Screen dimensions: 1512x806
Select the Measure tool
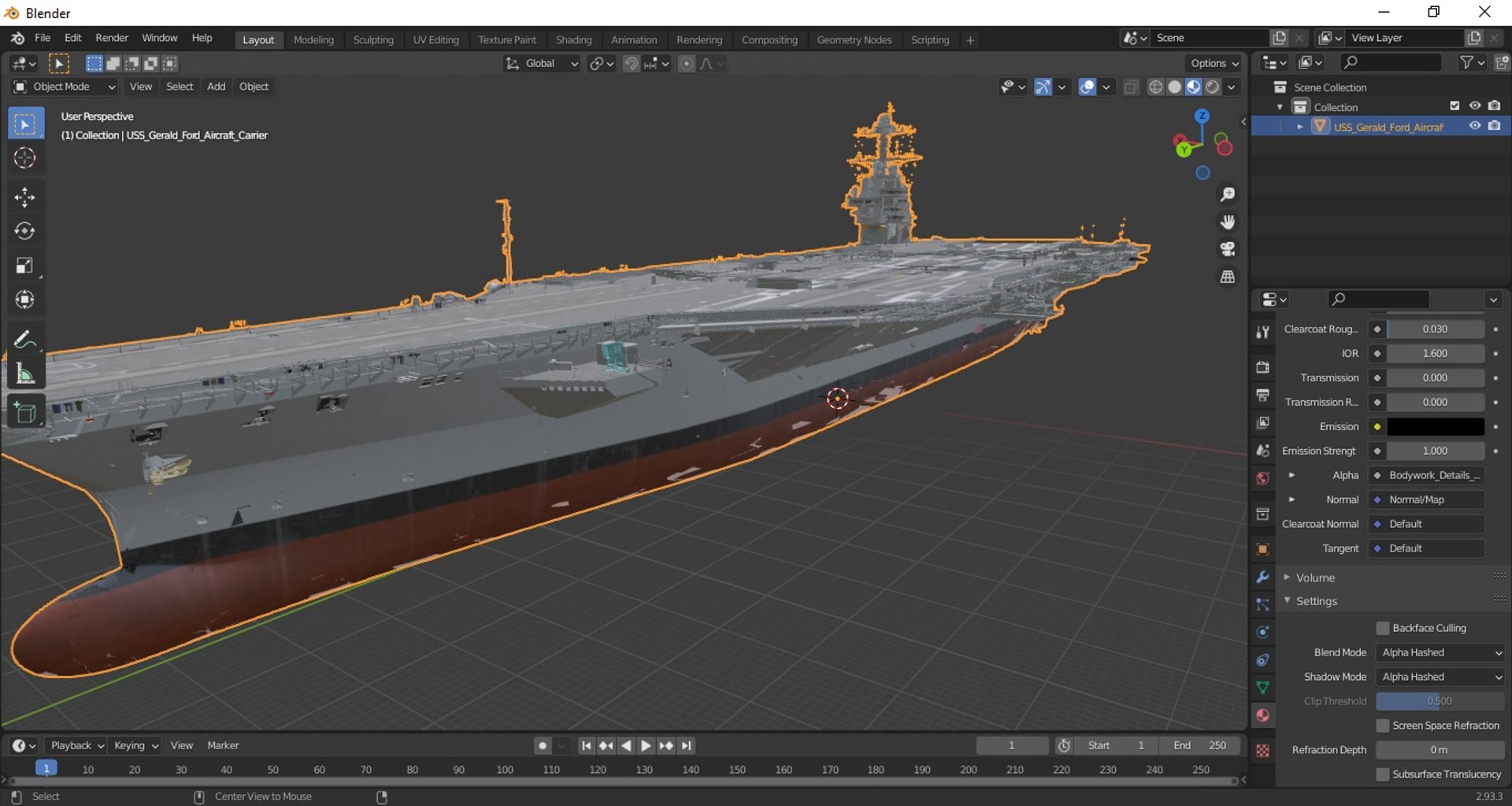click(24, 374)
